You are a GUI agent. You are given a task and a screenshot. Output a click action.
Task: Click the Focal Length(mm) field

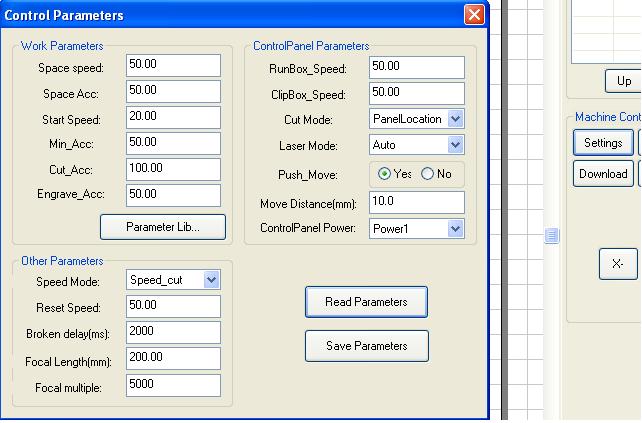(x=173, y=358)
